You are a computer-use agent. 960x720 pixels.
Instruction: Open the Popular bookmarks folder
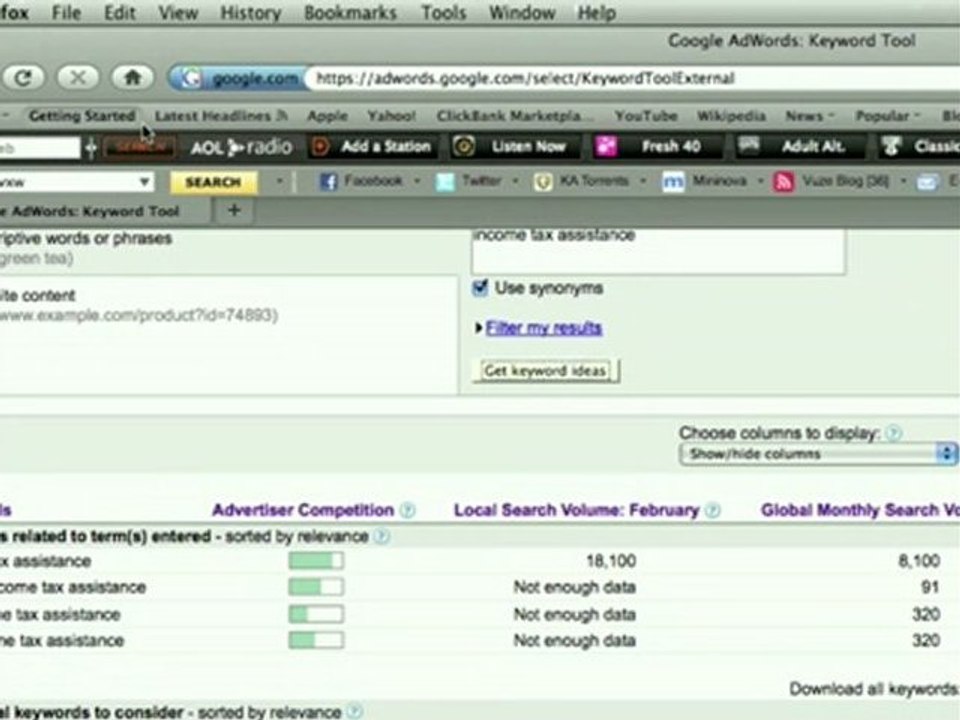[x=887, y=116]
